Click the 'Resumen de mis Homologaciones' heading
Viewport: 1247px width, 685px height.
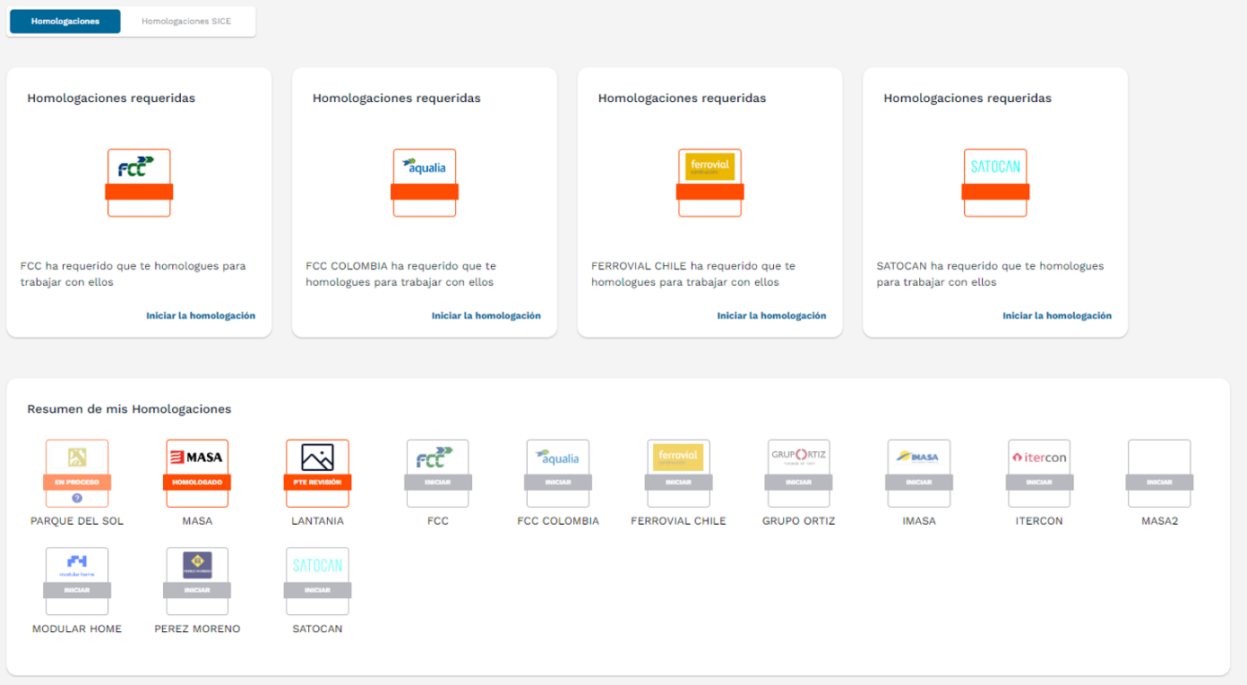[129, 409]
